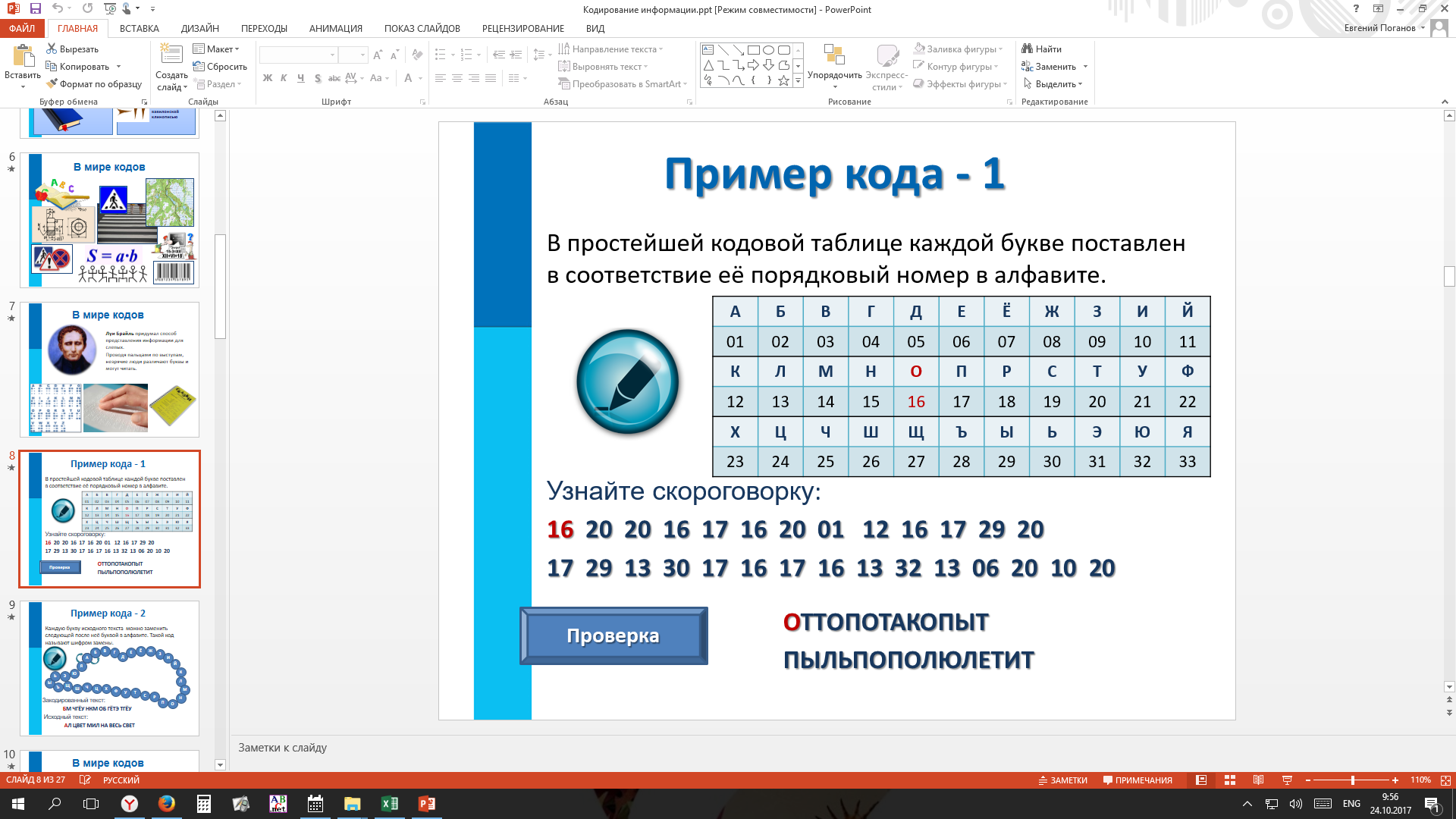Switch to reading view icon

click(x=1258, y=780)
